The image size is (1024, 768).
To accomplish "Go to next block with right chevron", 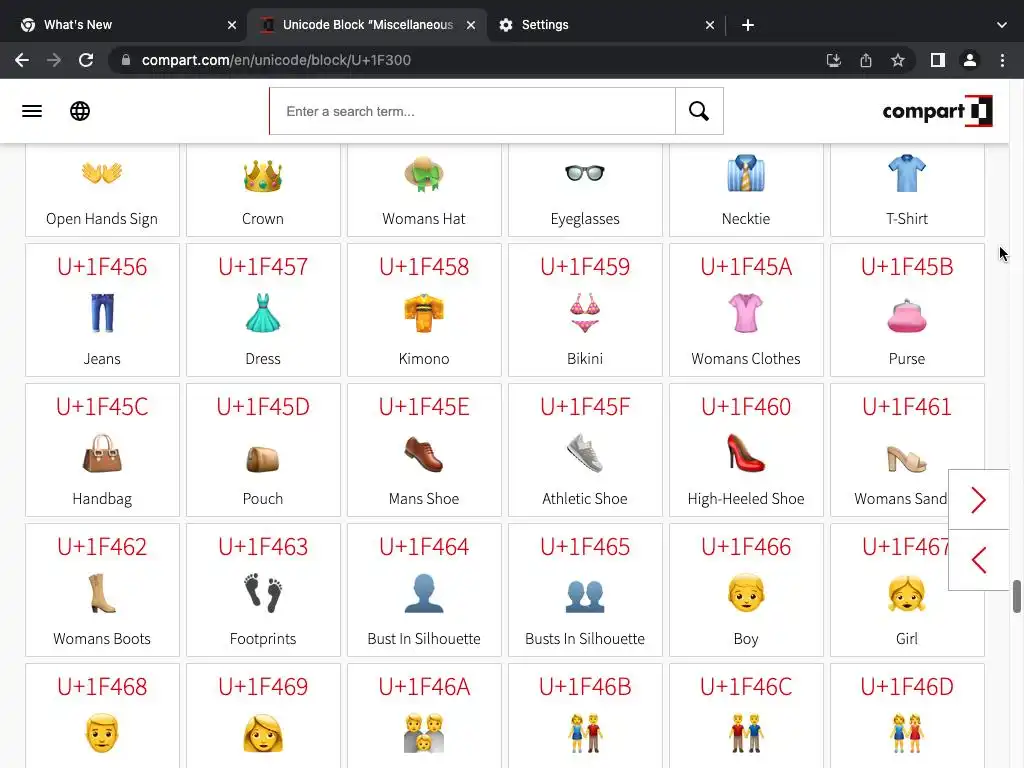I will [978, 500].
